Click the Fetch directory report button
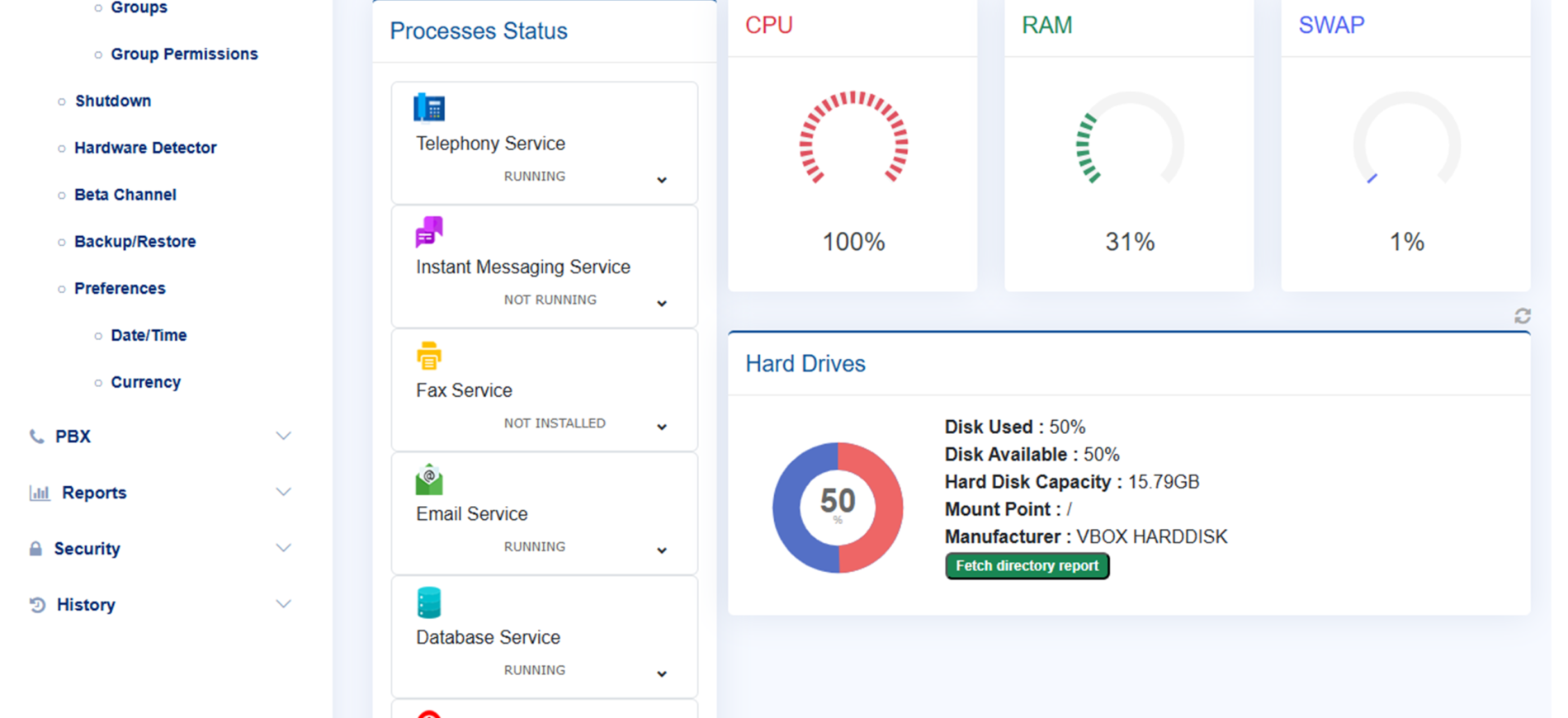 coord(1027,566)
